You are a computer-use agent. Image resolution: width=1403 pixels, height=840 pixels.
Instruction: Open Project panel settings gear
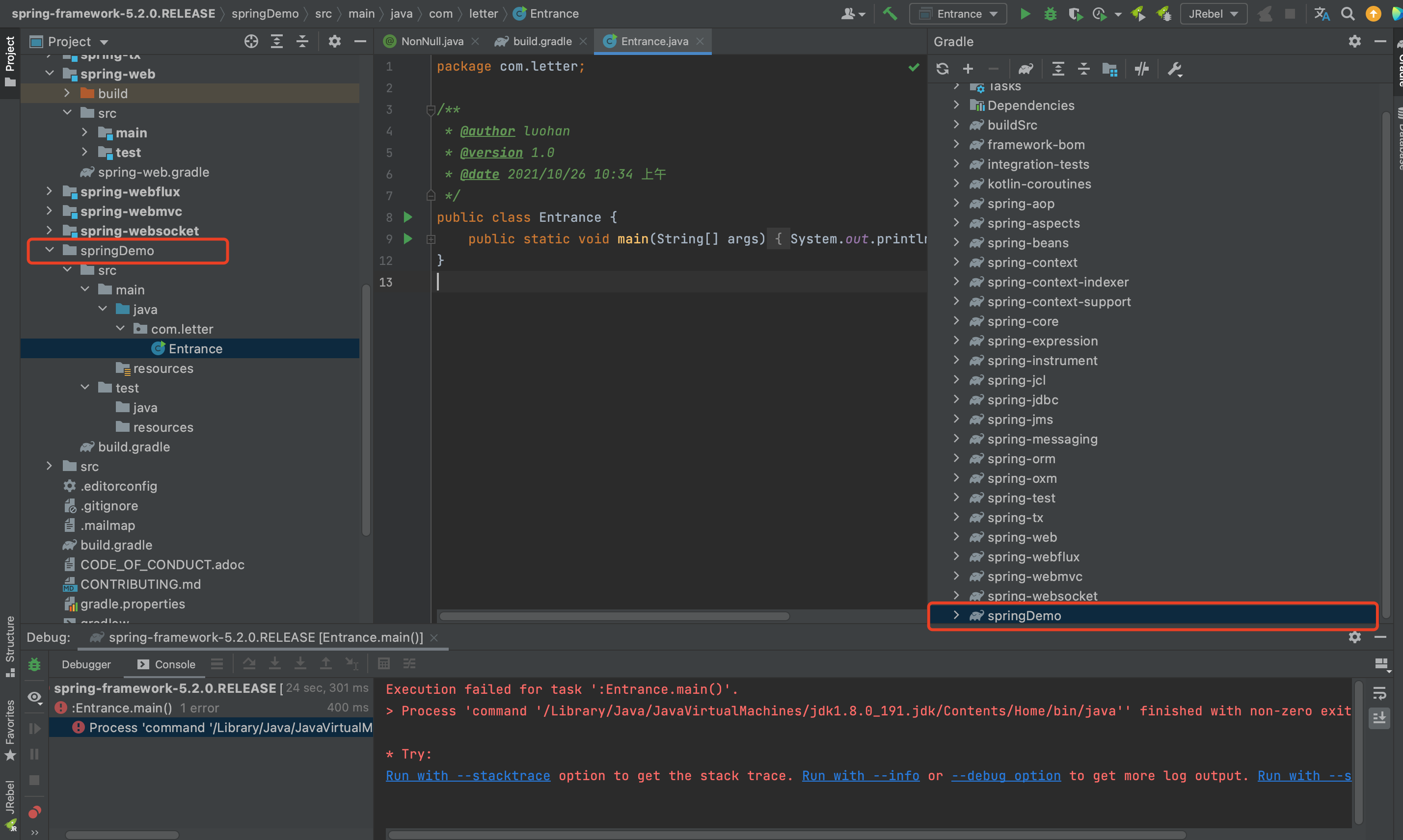click(x=335, y=41)
